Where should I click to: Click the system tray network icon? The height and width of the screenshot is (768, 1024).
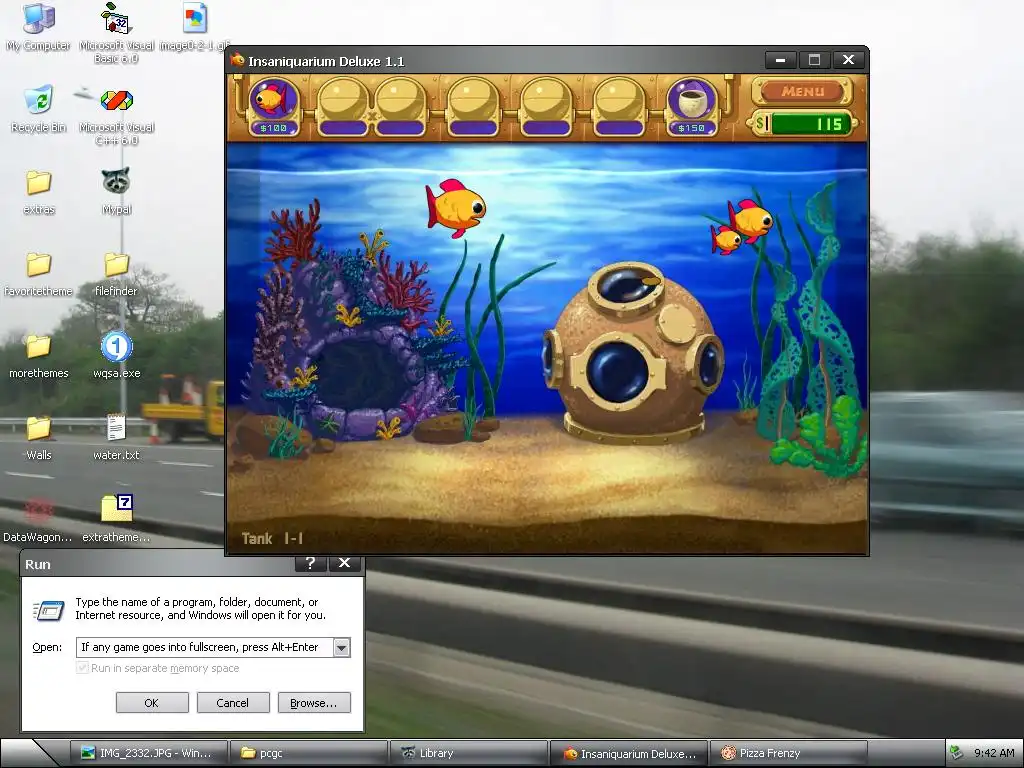pyautogui.click(x=957, y=753)
